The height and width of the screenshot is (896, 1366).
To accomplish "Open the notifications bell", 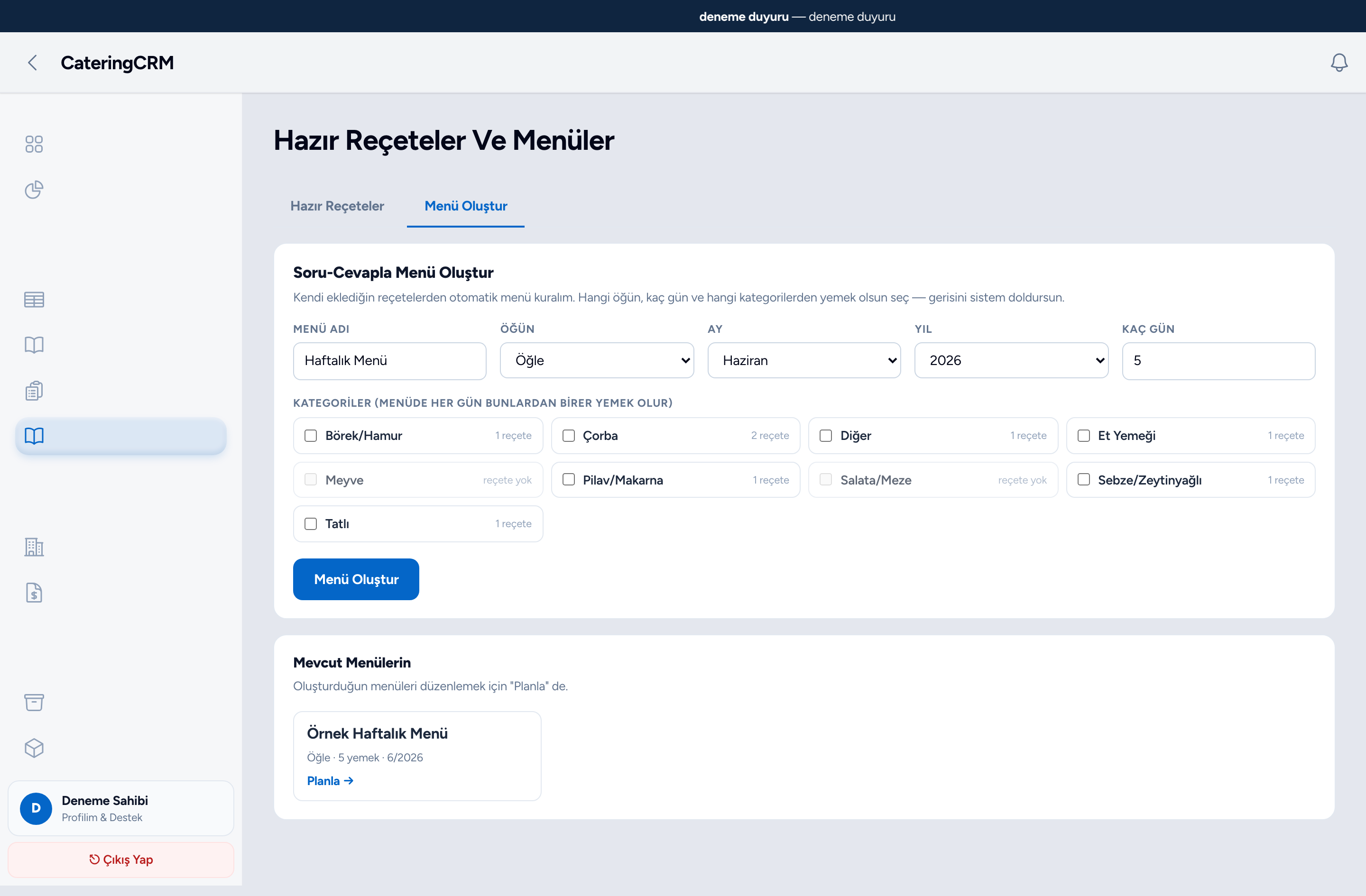I will pos(1338,63).
